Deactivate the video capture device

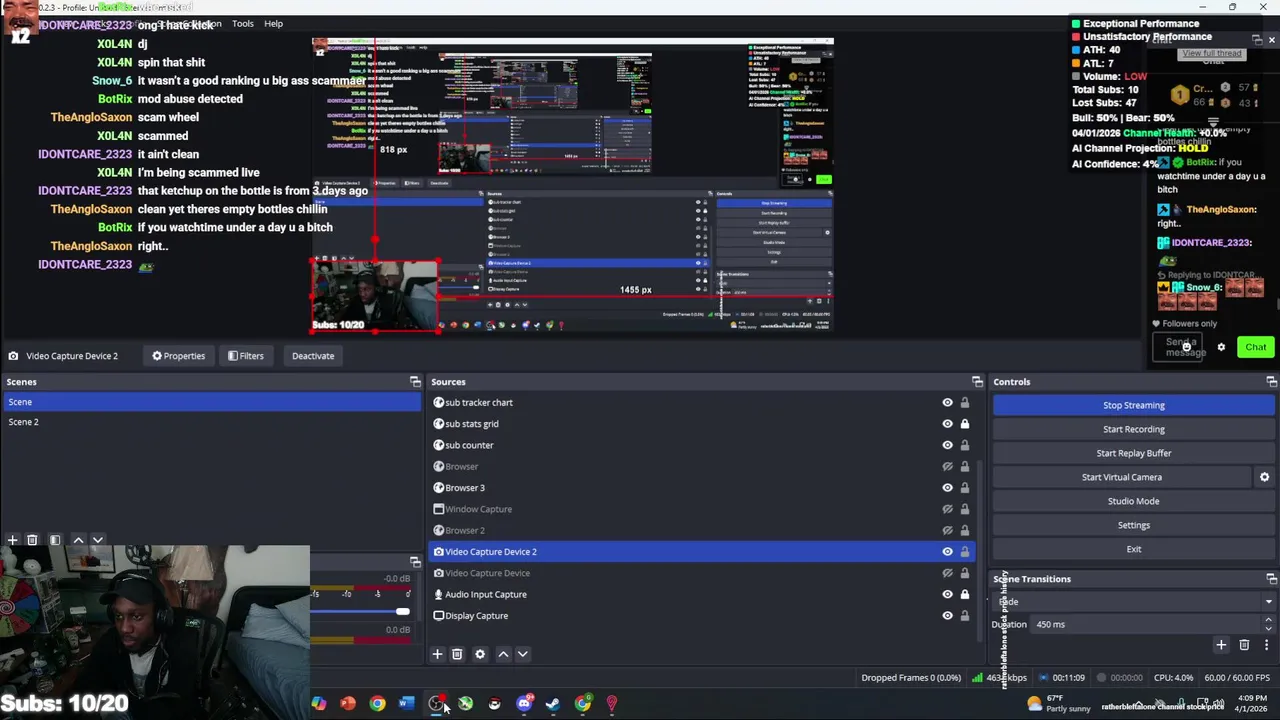313,356
